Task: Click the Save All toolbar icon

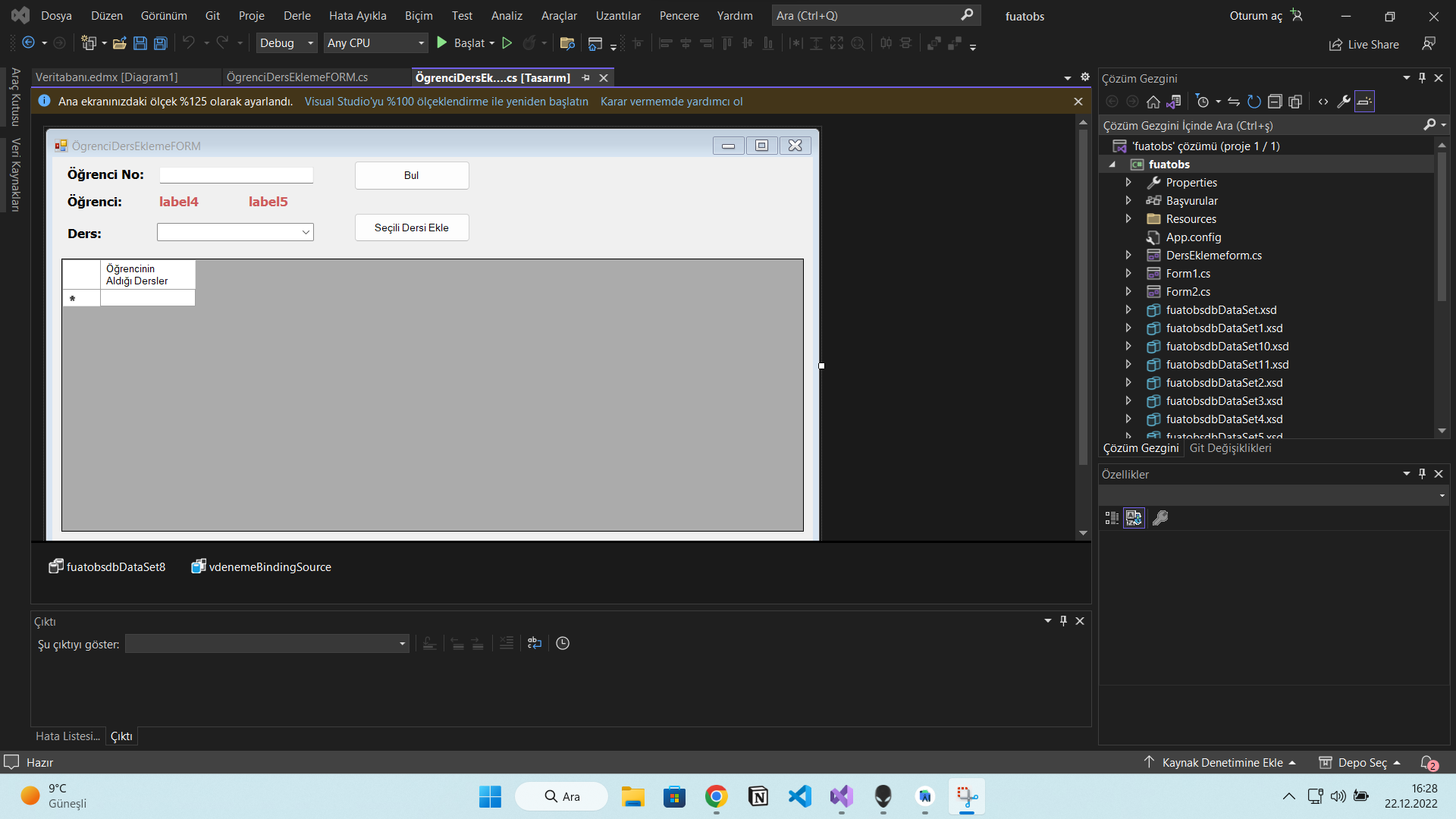Action: click(x=161, y=43)
